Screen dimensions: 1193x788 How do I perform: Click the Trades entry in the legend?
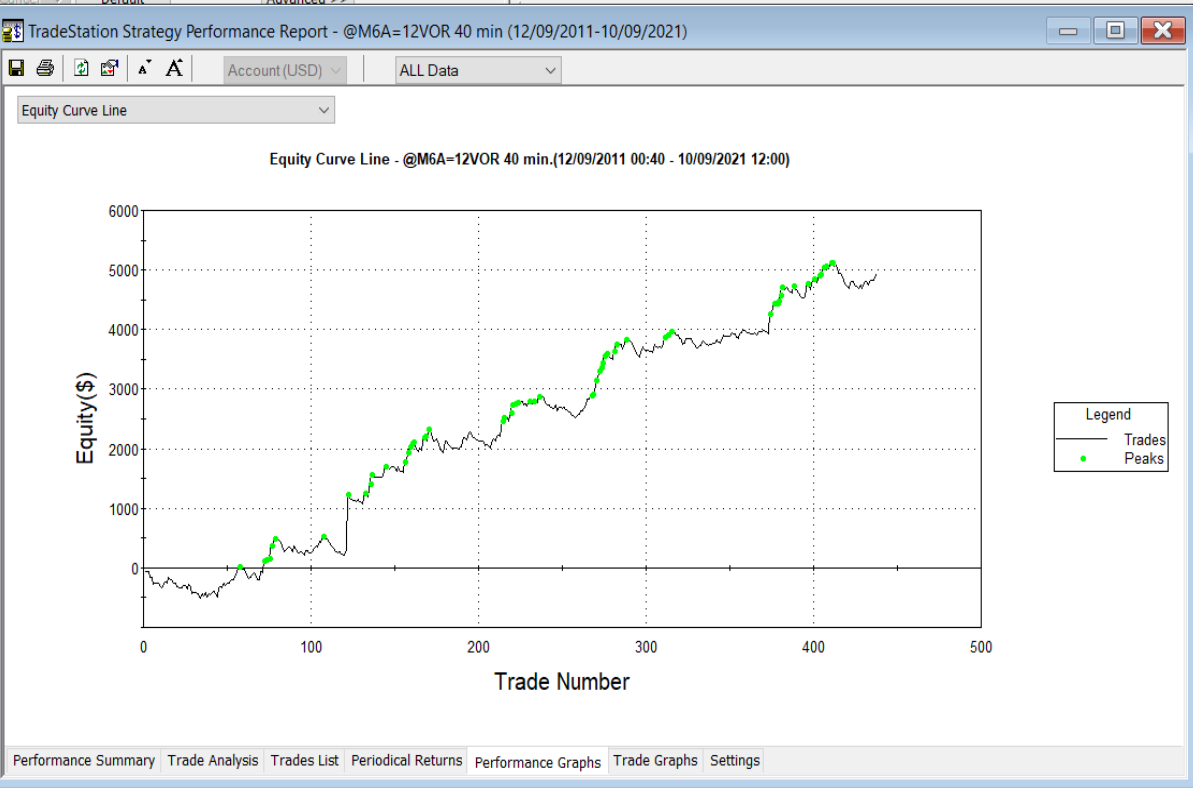click(x=1111, y=440)
